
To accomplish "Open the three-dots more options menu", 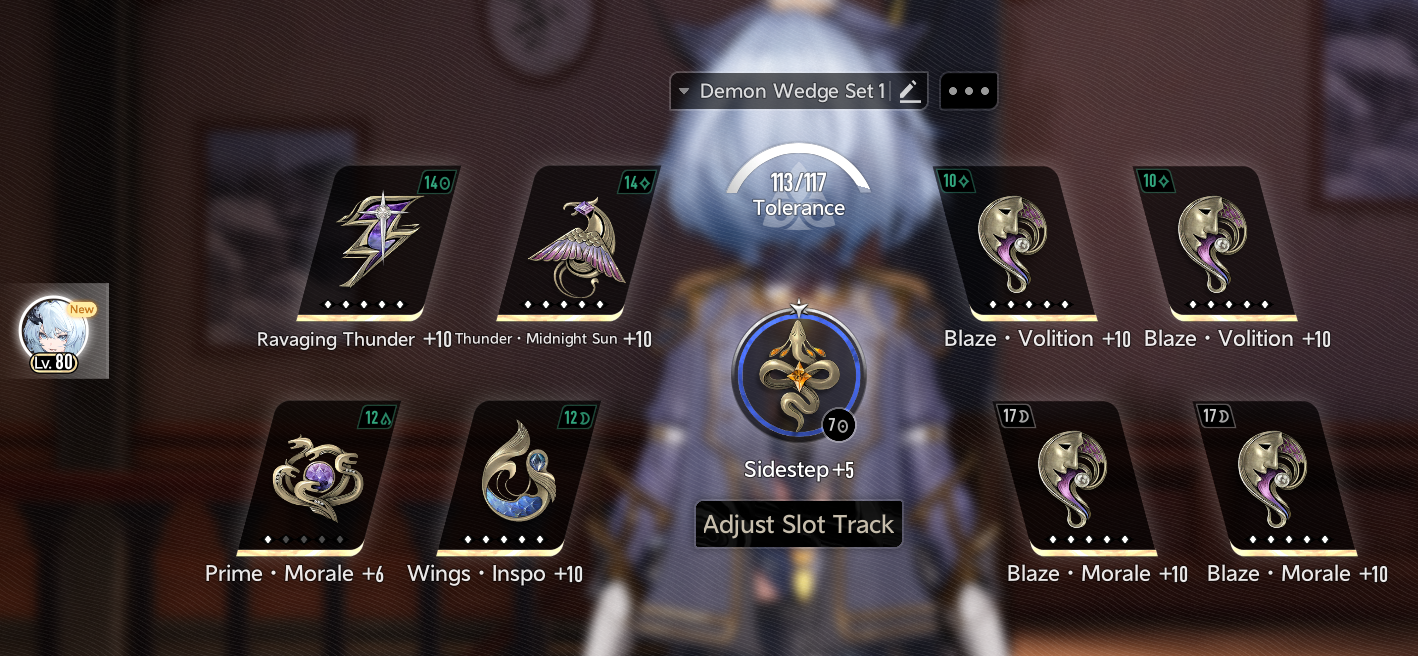I will (x=968, y=91).
